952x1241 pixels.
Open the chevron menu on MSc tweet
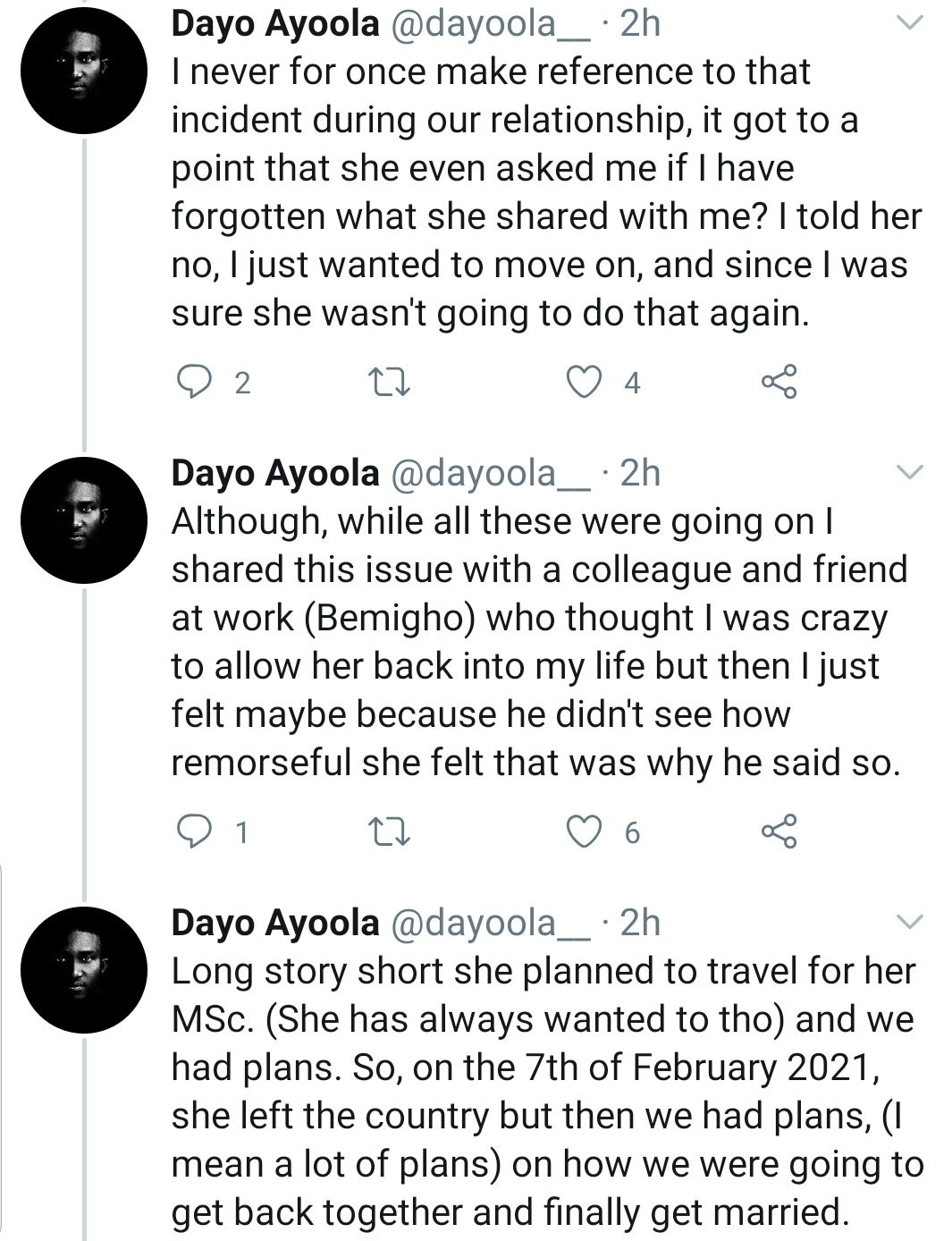[x=909, y=922]
